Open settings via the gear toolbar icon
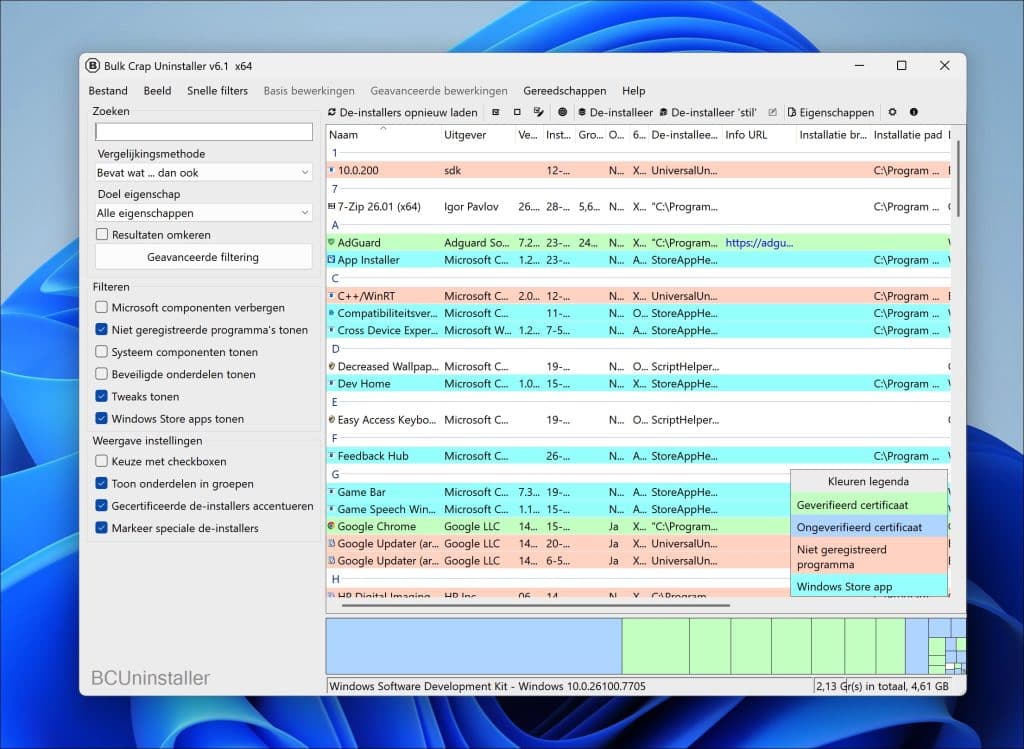 (892, 112)
